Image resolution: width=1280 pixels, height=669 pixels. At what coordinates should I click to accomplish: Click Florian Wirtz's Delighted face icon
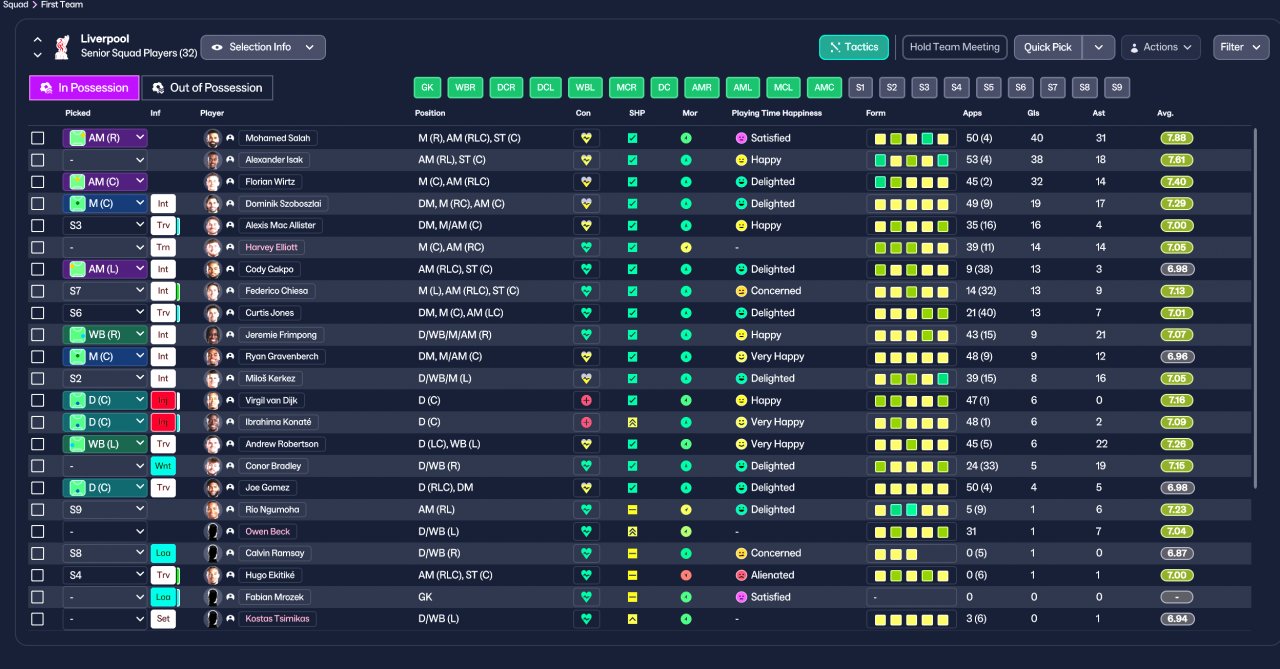click(x=741, y=182)
